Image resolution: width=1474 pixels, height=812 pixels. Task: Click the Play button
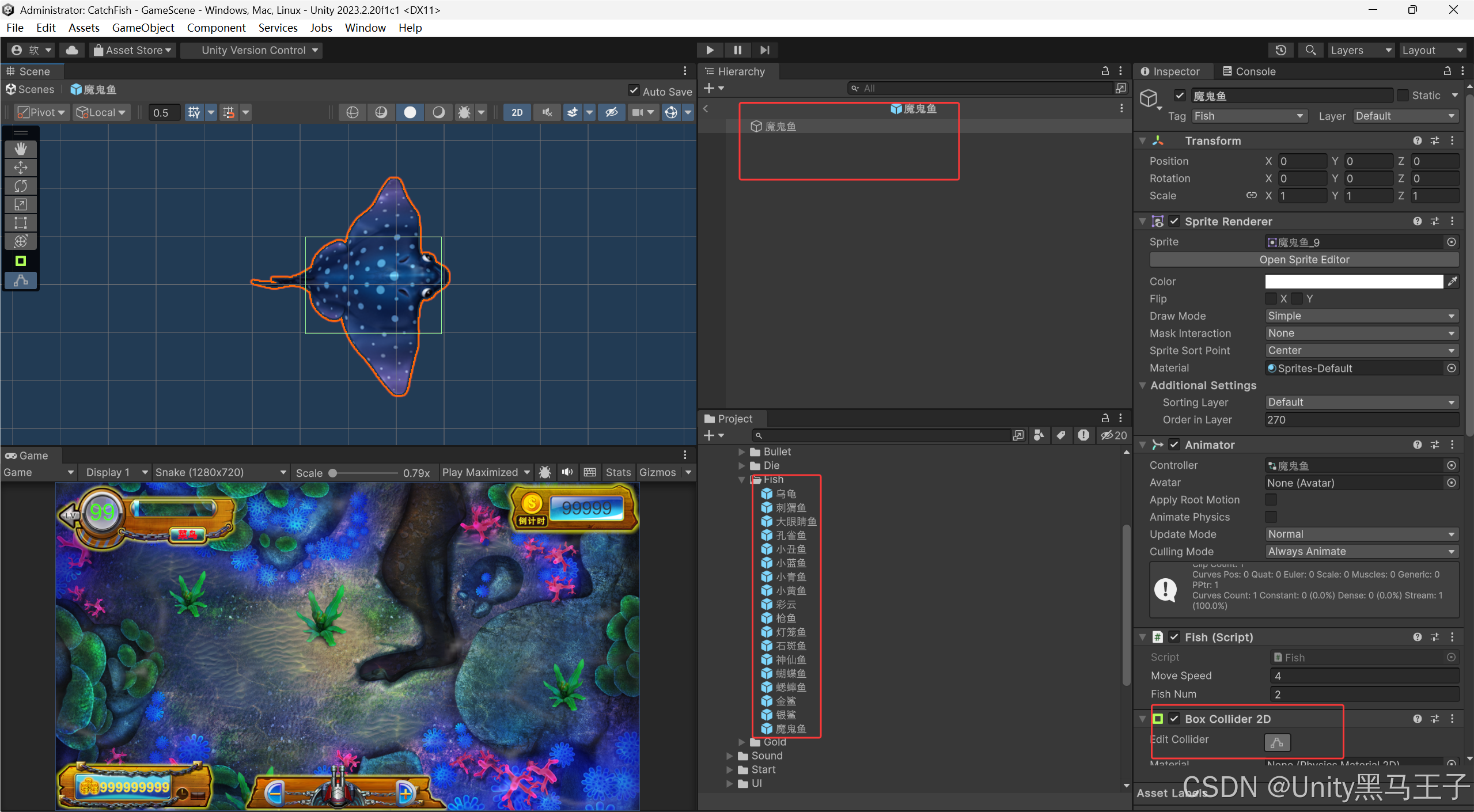[x=710, y=50]
